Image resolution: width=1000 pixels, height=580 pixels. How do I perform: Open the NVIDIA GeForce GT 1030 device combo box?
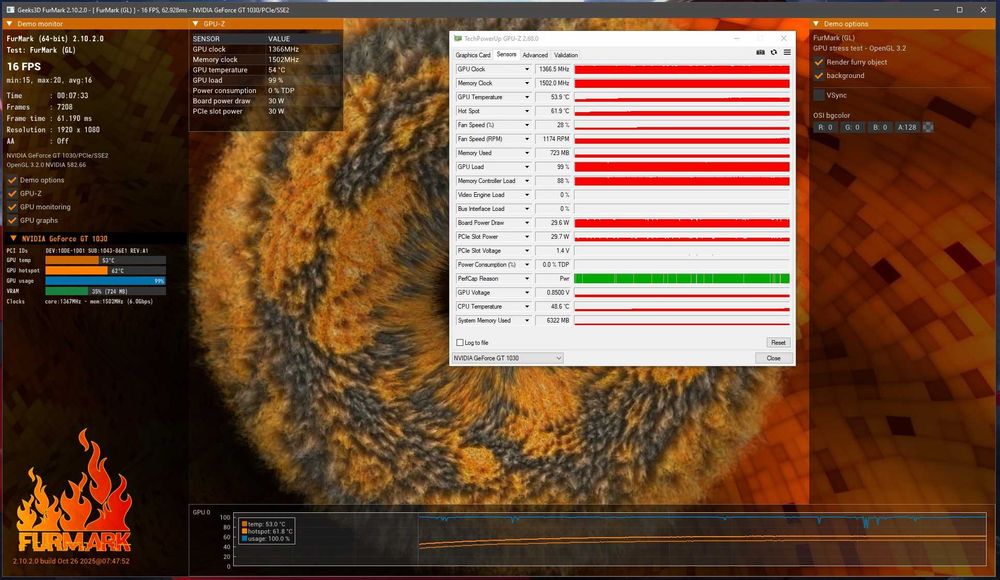click(x=507, y=358)
